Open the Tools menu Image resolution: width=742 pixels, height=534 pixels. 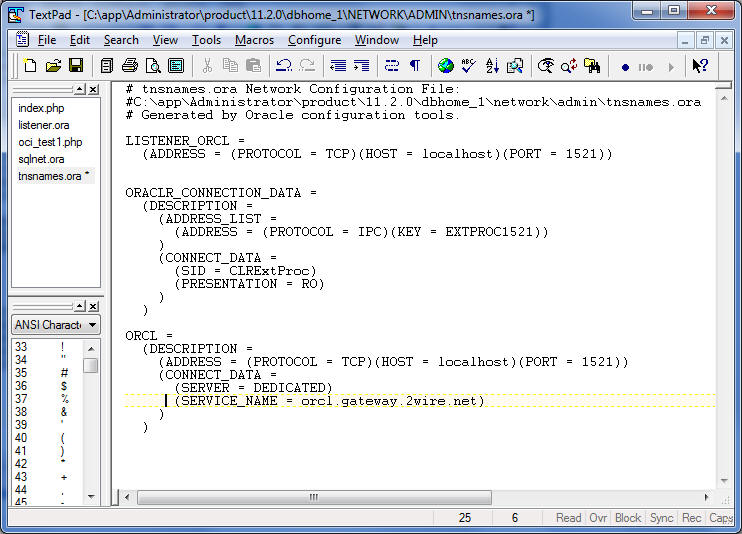click(x=206, y=40)
